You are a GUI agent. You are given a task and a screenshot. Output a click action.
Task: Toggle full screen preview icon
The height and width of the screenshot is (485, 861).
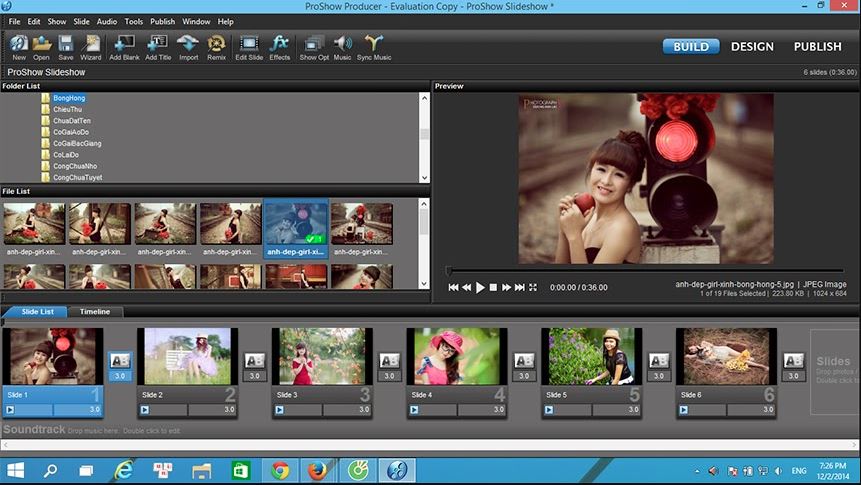coord(533,287)
